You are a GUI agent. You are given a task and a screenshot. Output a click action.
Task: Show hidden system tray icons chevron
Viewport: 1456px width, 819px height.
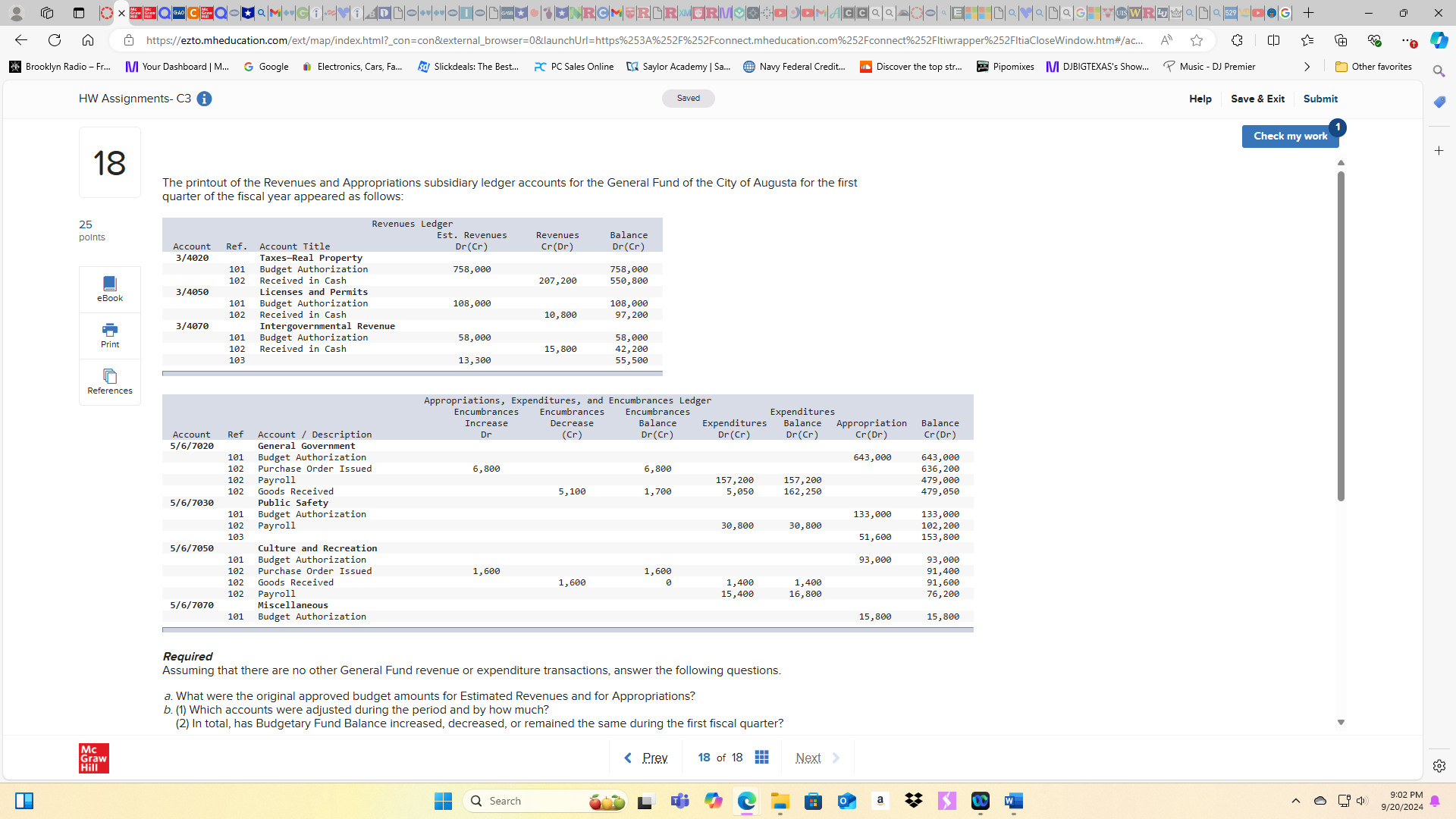tap(1296, 801)
